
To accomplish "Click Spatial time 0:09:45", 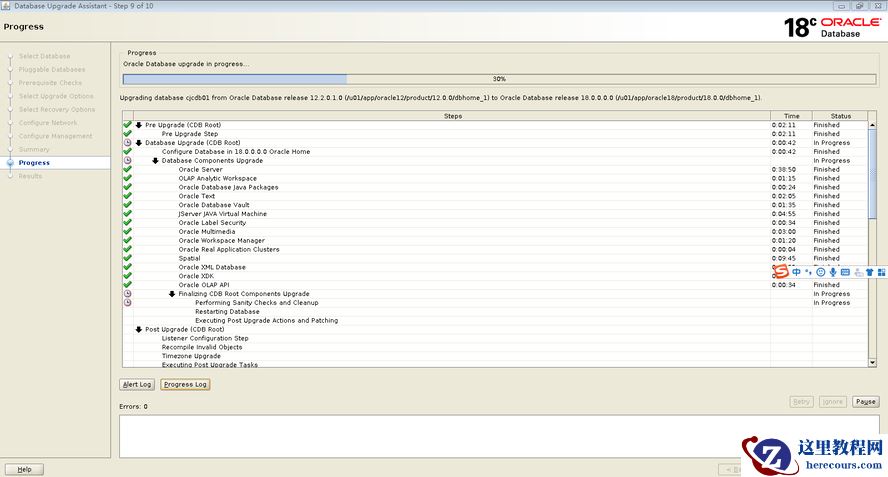I will tap(783, 258).
